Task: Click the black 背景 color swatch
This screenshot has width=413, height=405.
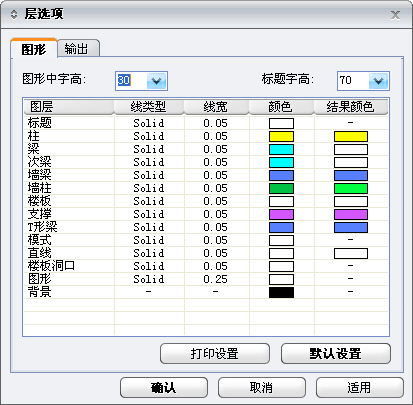Action: coord(281,292)
